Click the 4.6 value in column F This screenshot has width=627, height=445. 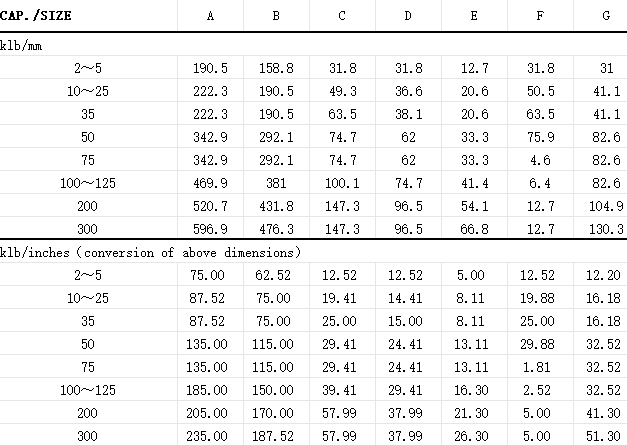pyautogui.click(x=540, y=160)
